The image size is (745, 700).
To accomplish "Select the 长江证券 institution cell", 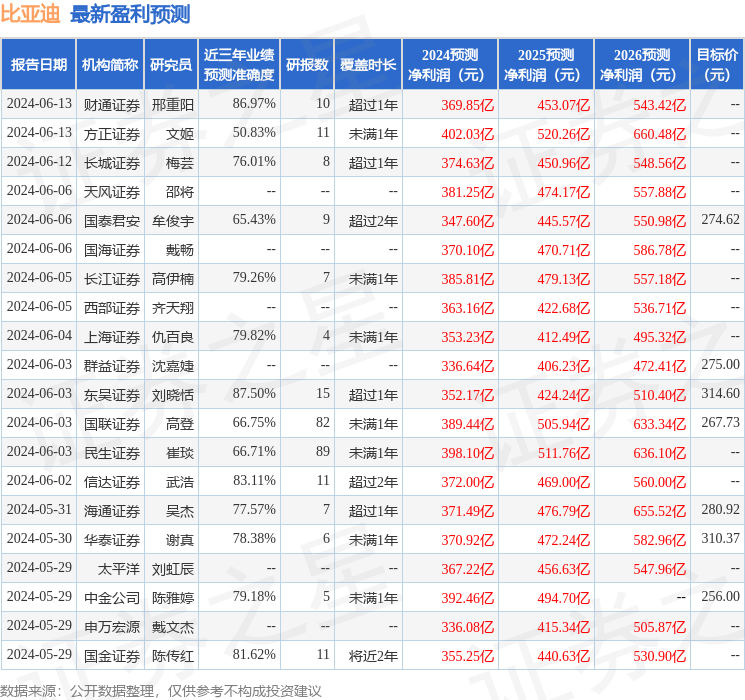I will click(x=112, y=279).
